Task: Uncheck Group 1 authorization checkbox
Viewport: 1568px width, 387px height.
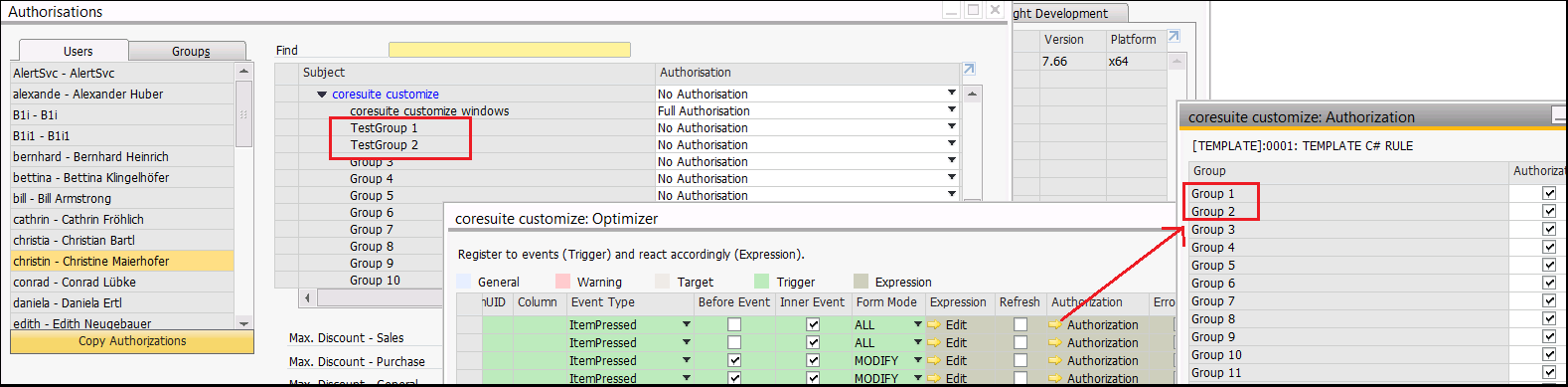Action: 1549,194
